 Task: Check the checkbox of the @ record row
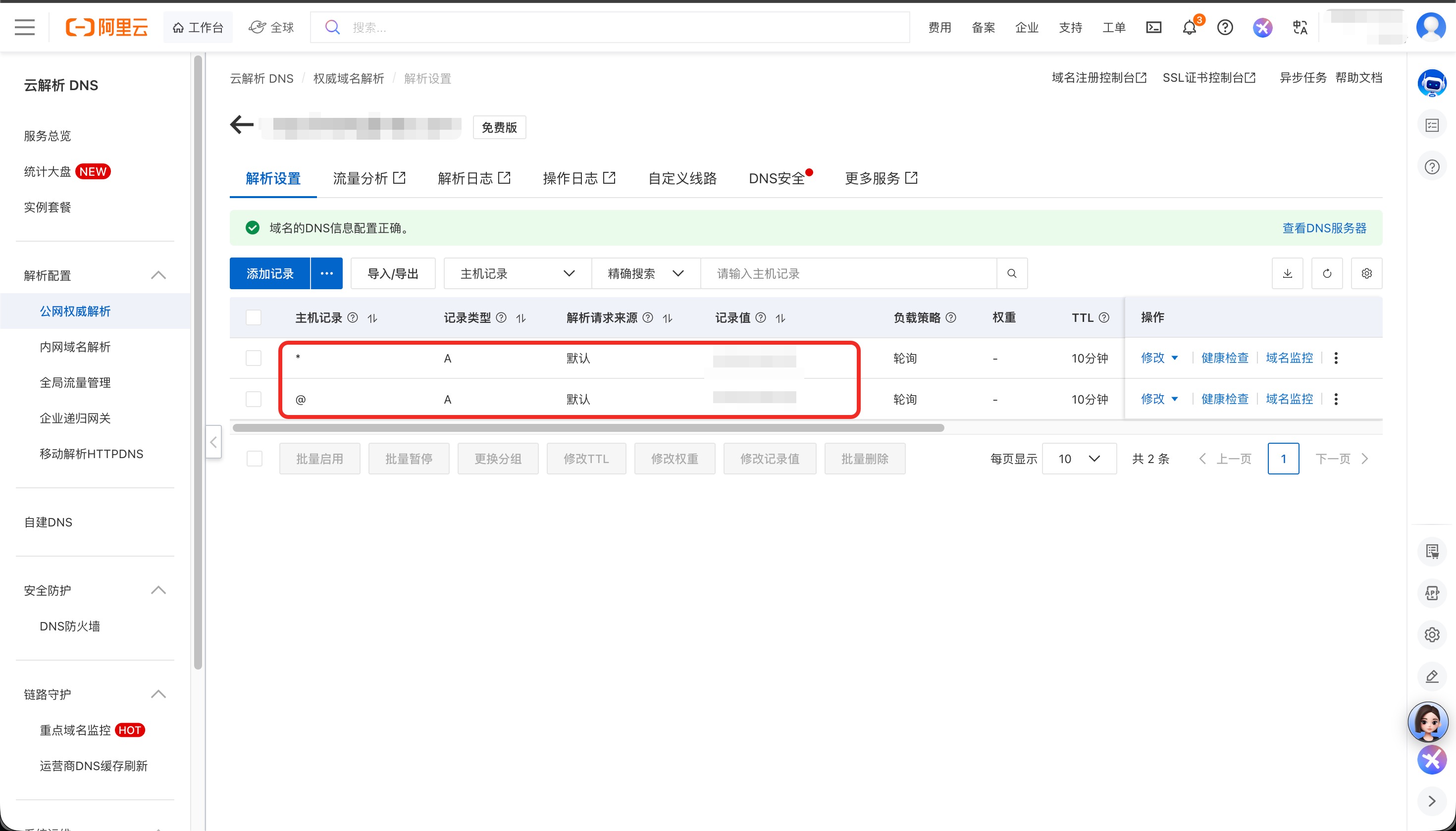[254, 399]
